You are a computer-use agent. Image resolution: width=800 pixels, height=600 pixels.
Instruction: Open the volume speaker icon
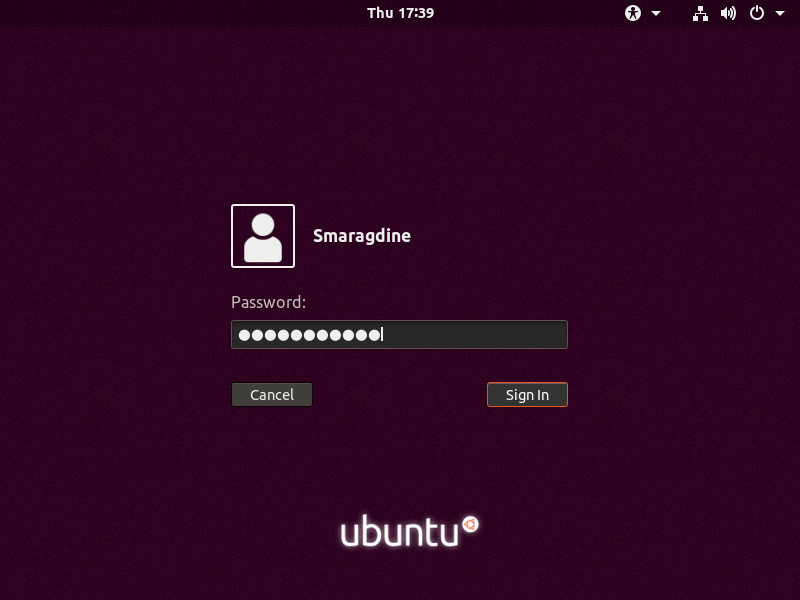[728, 13]
